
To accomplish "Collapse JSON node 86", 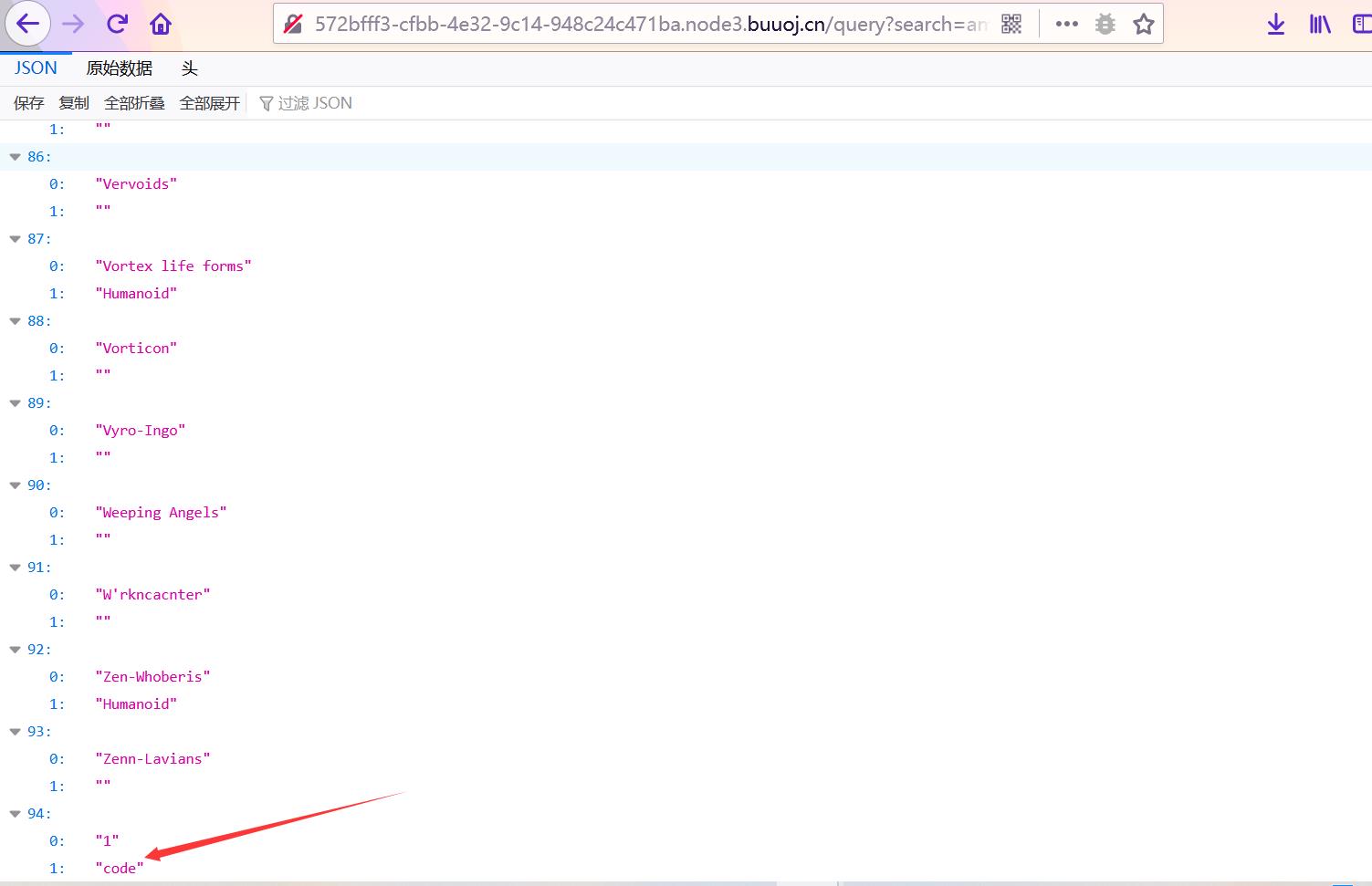I will pos(15,157).
